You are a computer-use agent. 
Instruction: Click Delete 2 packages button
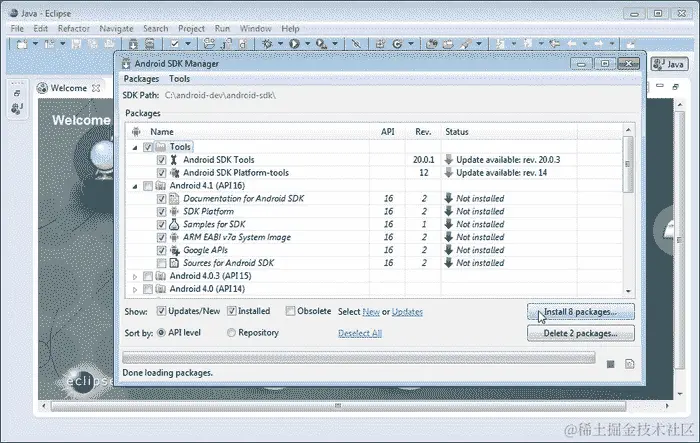[x=580, y=333]
